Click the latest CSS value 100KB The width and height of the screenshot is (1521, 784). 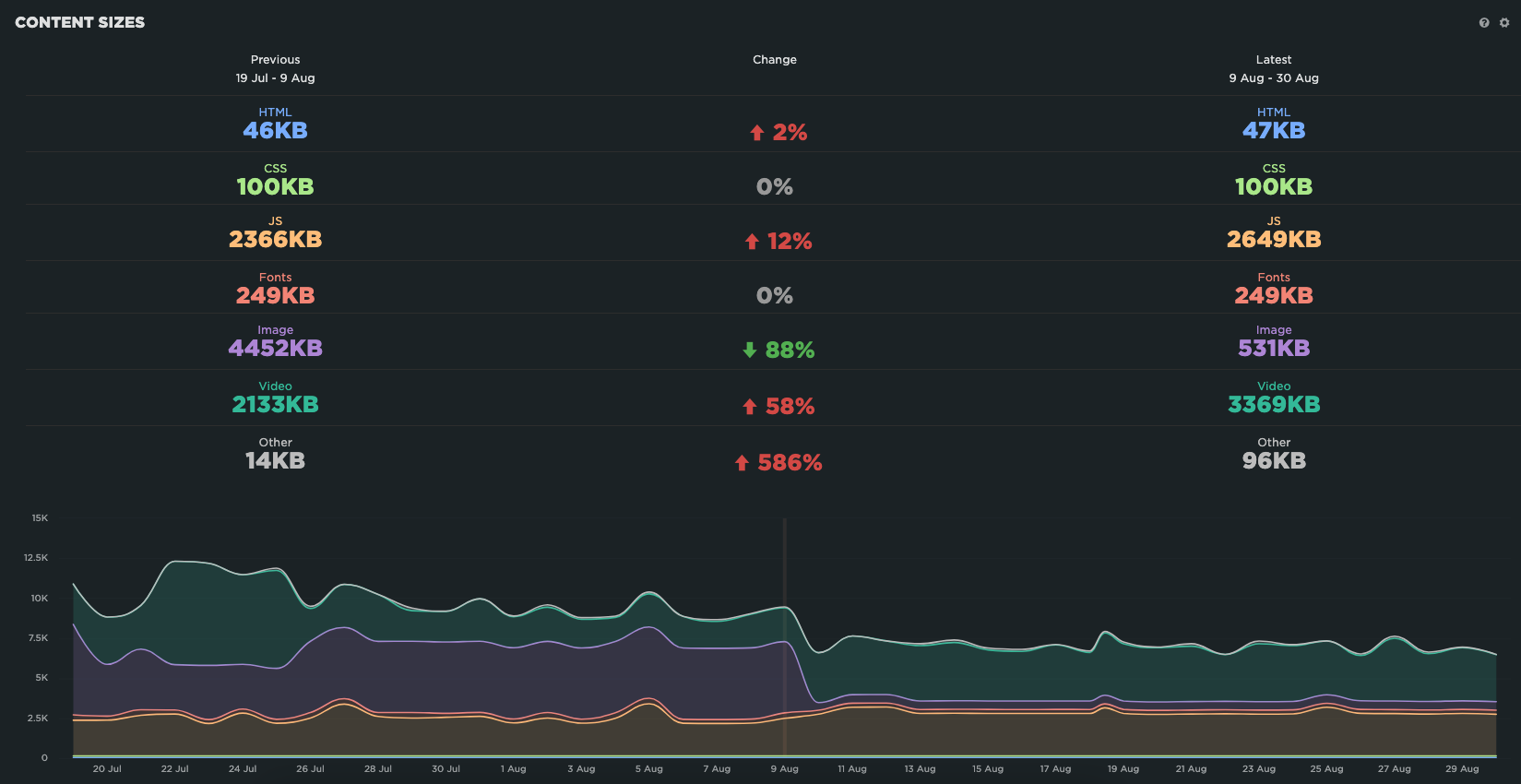tap(1273, 187)
